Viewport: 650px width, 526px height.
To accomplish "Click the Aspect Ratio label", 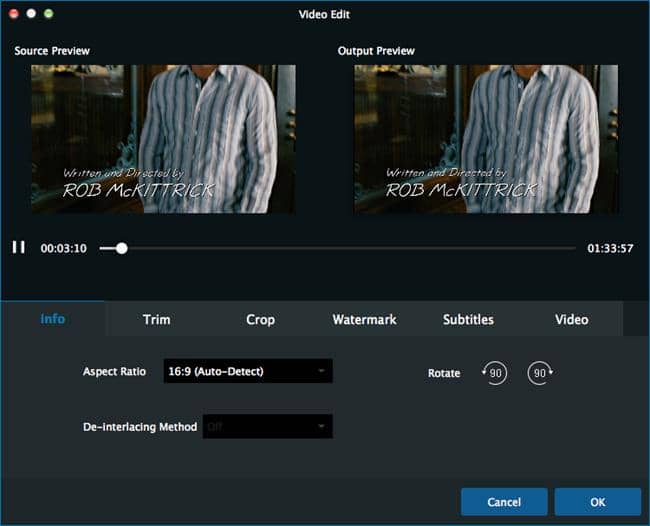I will click(x=114, y=371).
